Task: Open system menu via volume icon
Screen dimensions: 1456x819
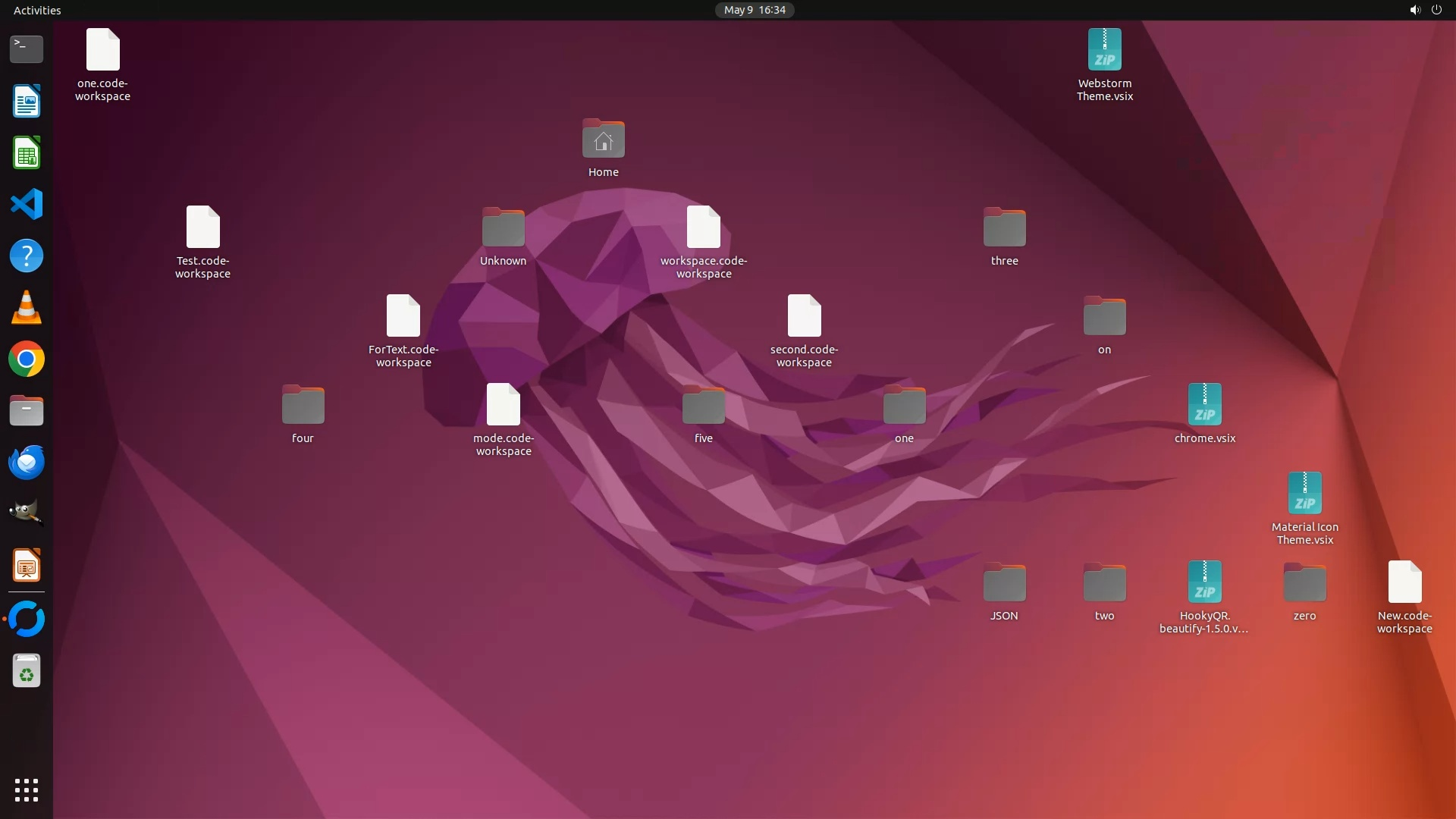Action: (1414, 10)
